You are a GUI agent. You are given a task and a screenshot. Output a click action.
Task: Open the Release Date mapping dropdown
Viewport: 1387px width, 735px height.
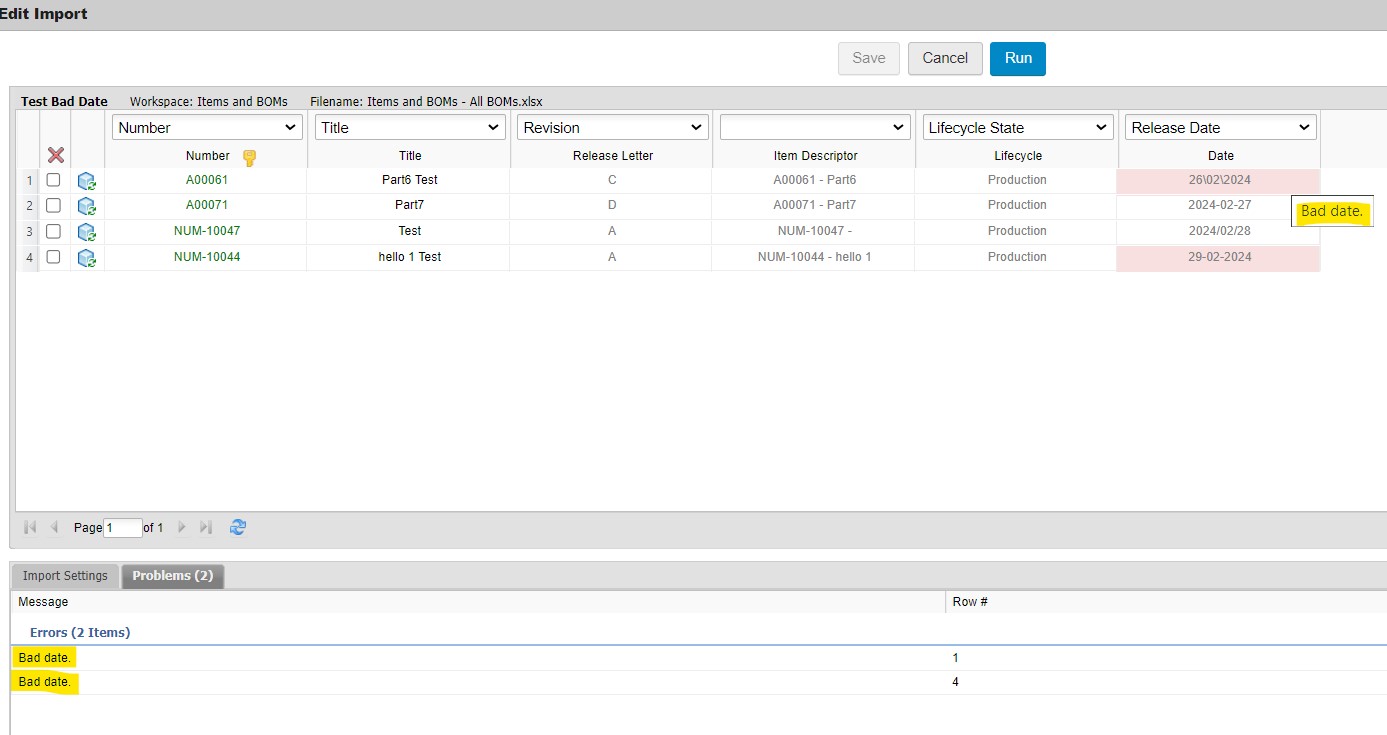[x=1219, y=127]
